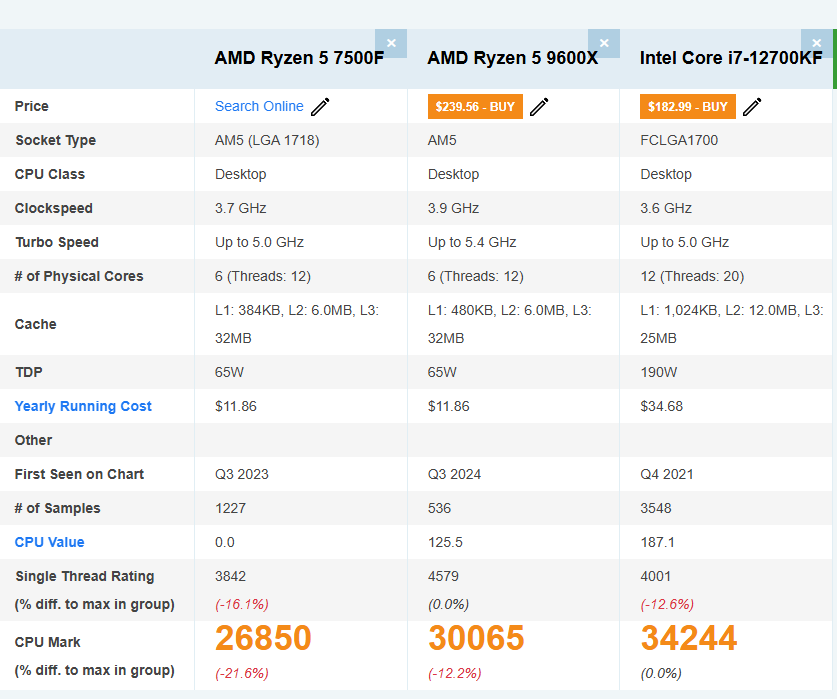Click the 125.5 CPU value cell
This screenshot has height=699, width=837.
click(x=445, y=543)
